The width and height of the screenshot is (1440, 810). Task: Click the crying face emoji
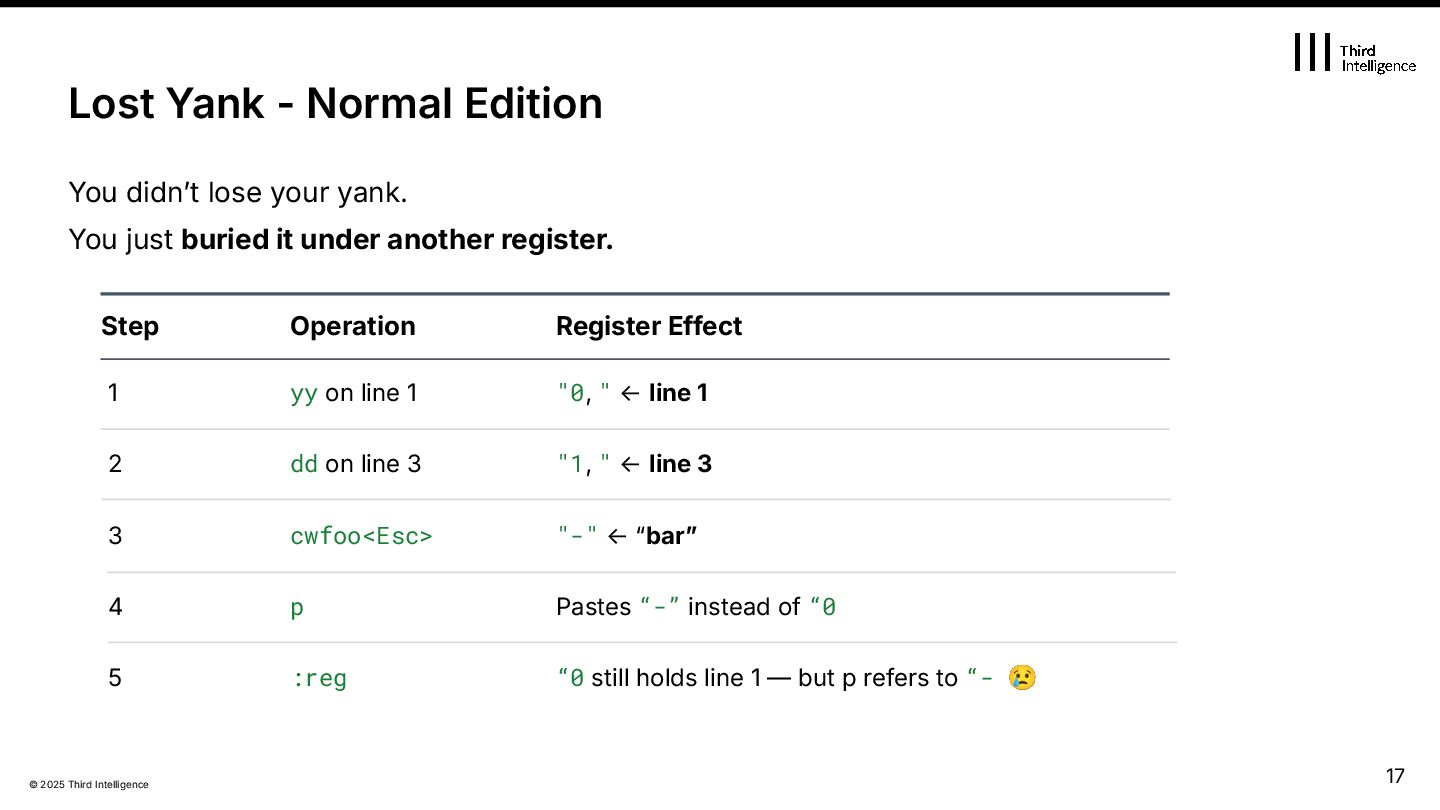click(1022, 678)
